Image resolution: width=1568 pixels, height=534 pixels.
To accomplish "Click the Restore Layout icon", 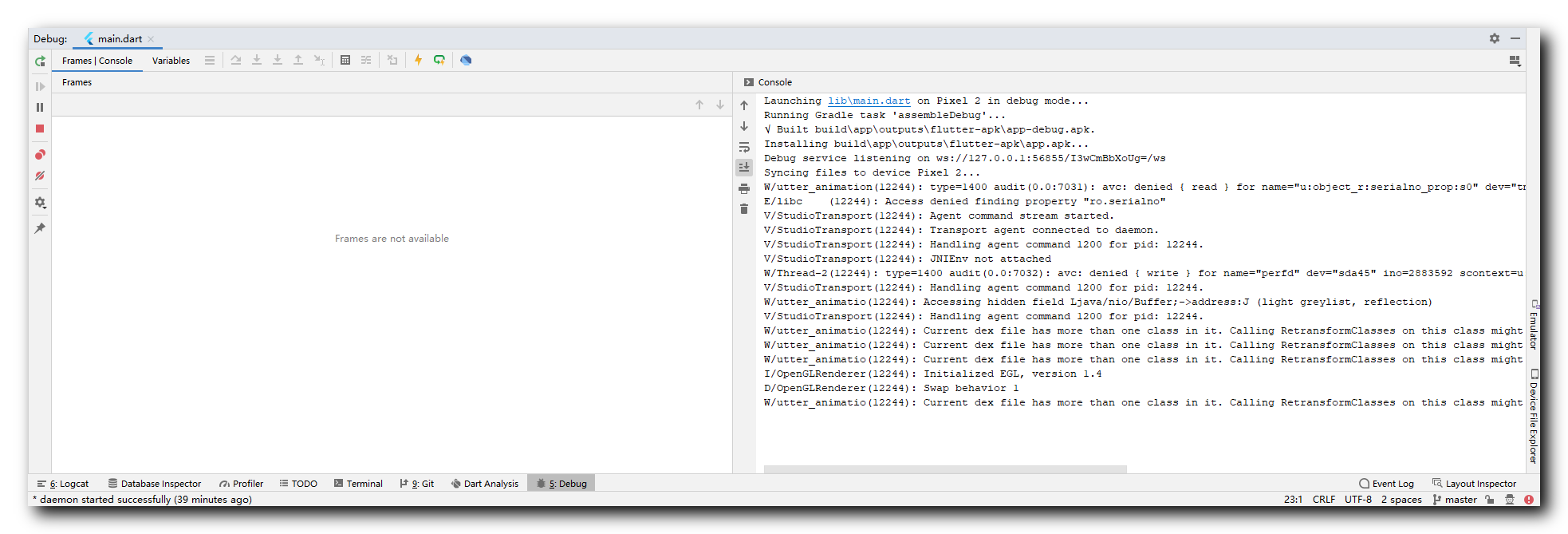I will coord(1515,61).
